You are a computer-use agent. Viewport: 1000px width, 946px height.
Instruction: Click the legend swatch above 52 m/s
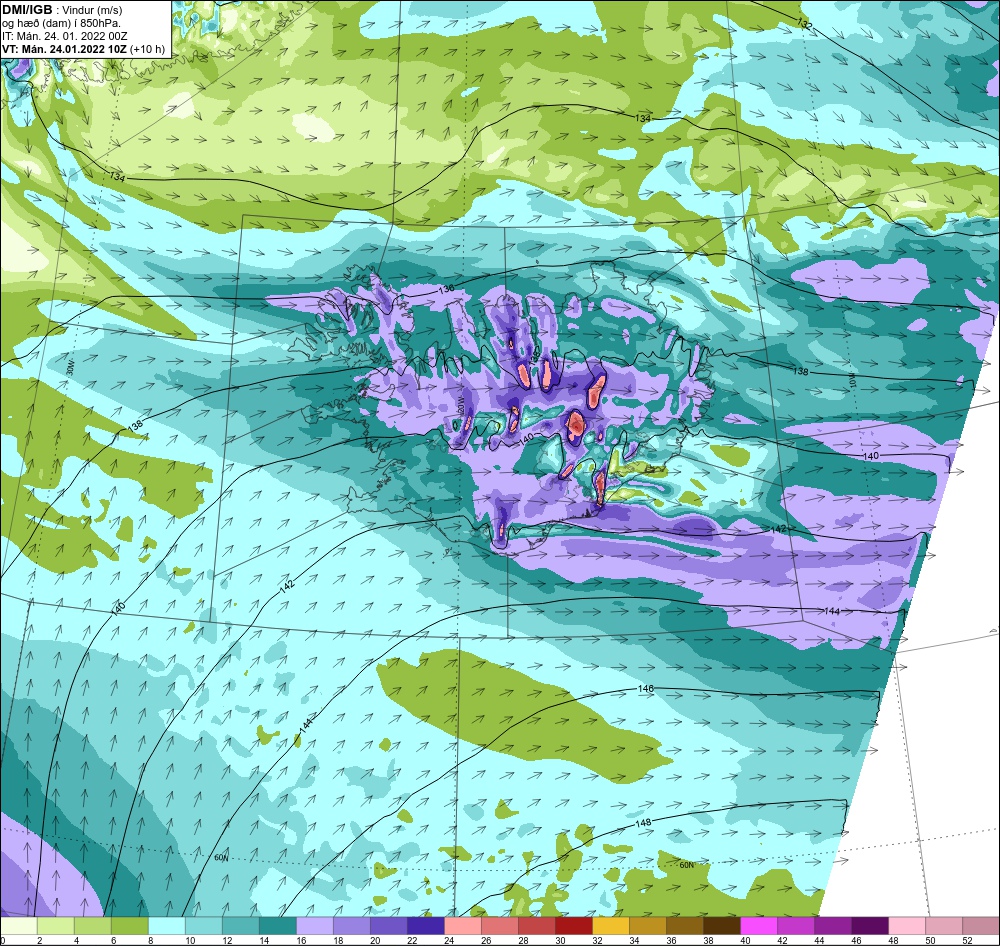981,926
